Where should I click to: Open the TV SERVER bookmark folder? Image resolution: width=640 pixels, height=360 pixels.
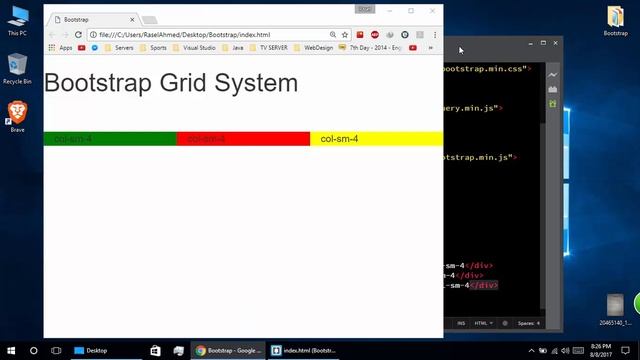point(269,48)
